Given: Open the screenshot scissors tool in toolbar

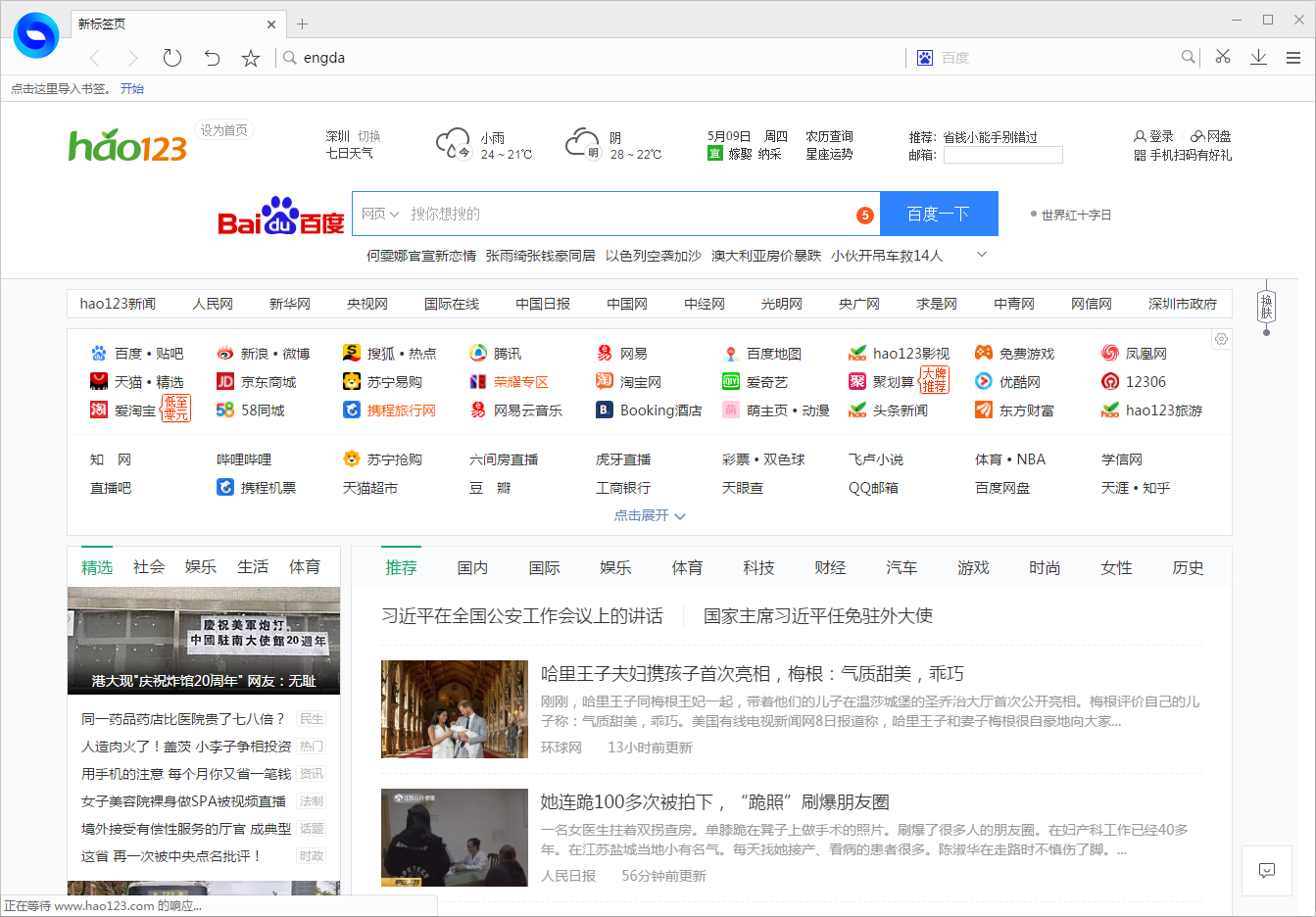Looking at the screenshot, I should [x=1222, y=57].
